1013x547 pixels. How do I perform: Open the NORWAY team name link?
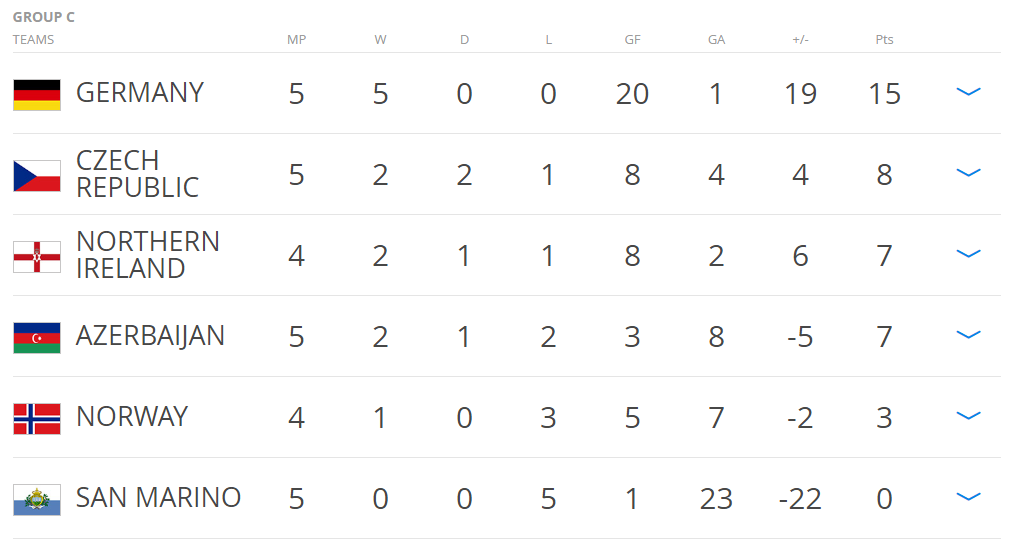pos(132,417)
